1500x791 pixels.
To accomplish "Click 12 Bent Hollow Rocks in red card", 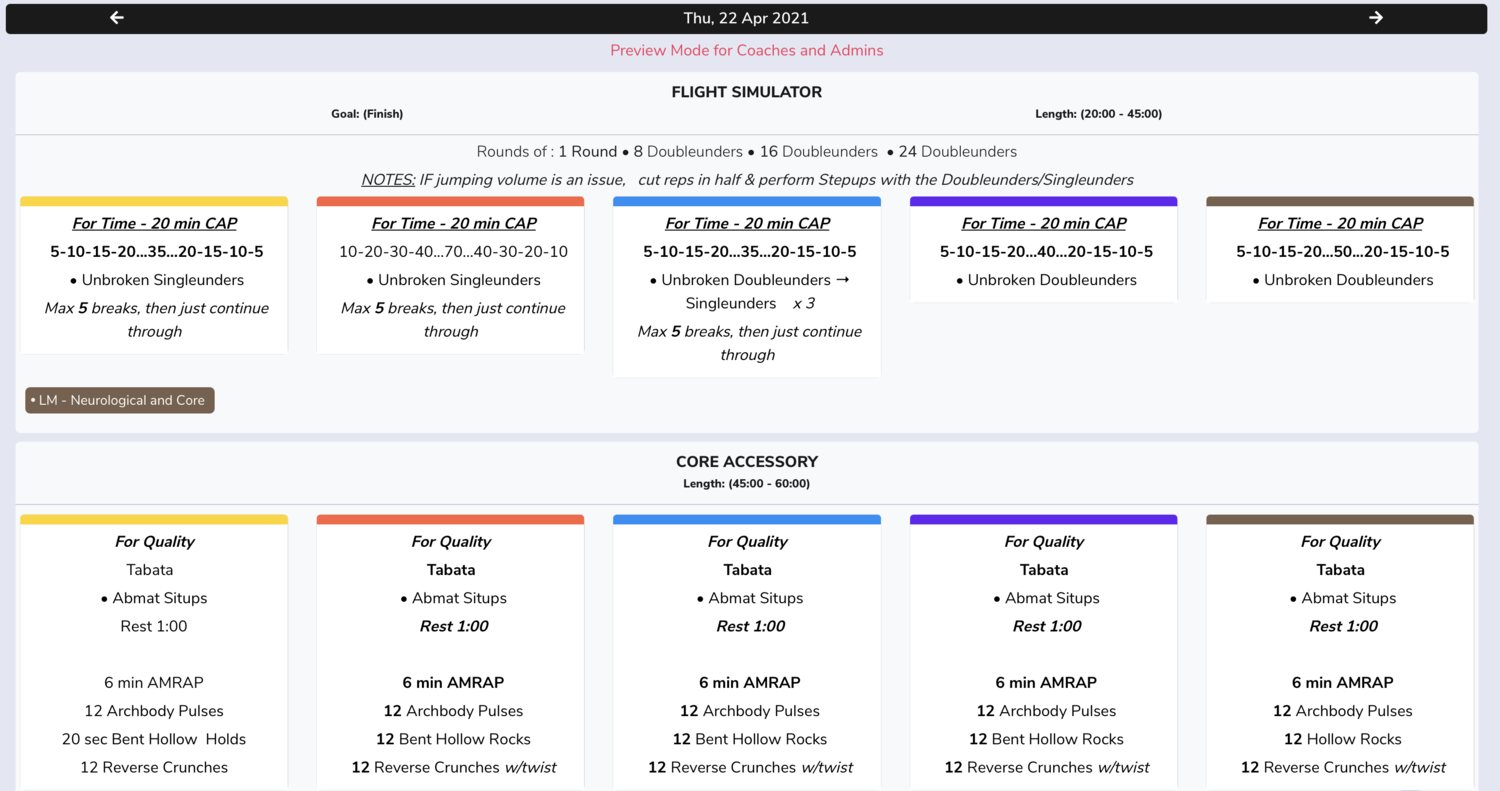I will click(453, 739).
